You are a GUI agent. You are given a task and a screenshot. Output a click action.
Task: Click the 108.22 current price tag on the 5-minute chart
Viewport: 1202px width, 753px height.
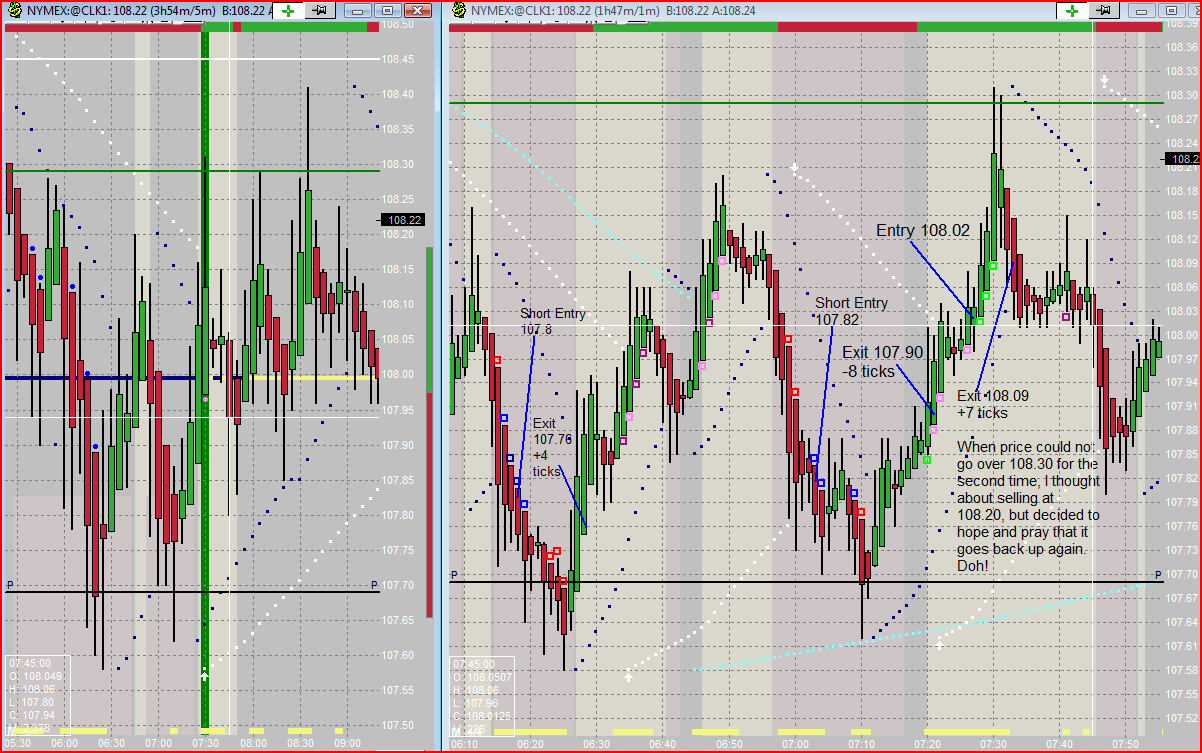click(x=402, y=219)
